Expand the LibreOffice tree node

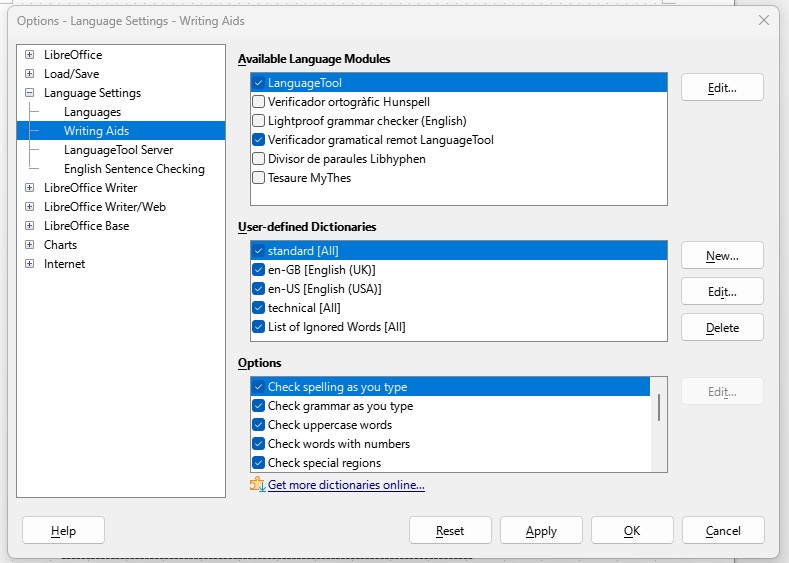click(x=30, y=54)
